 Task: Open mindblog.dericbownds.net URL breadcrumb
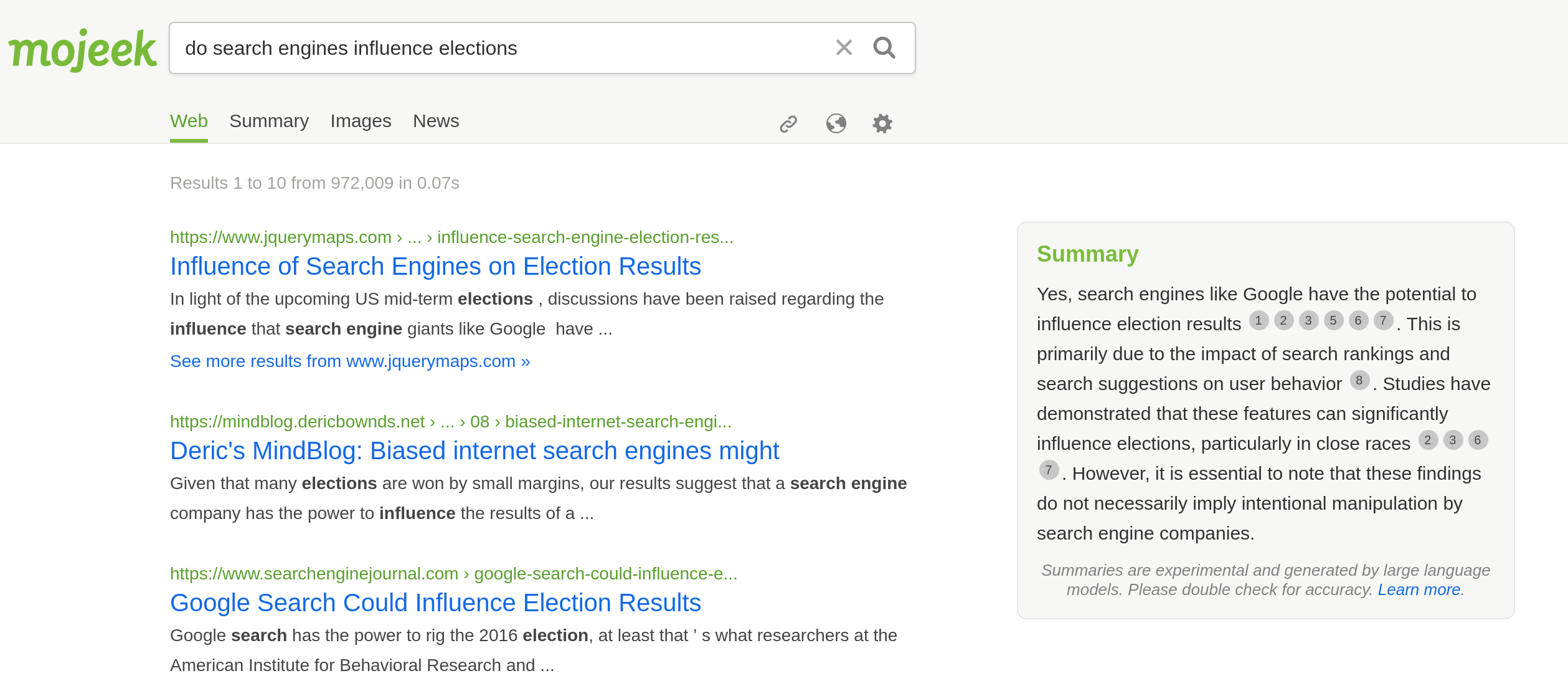coord(451,422)
